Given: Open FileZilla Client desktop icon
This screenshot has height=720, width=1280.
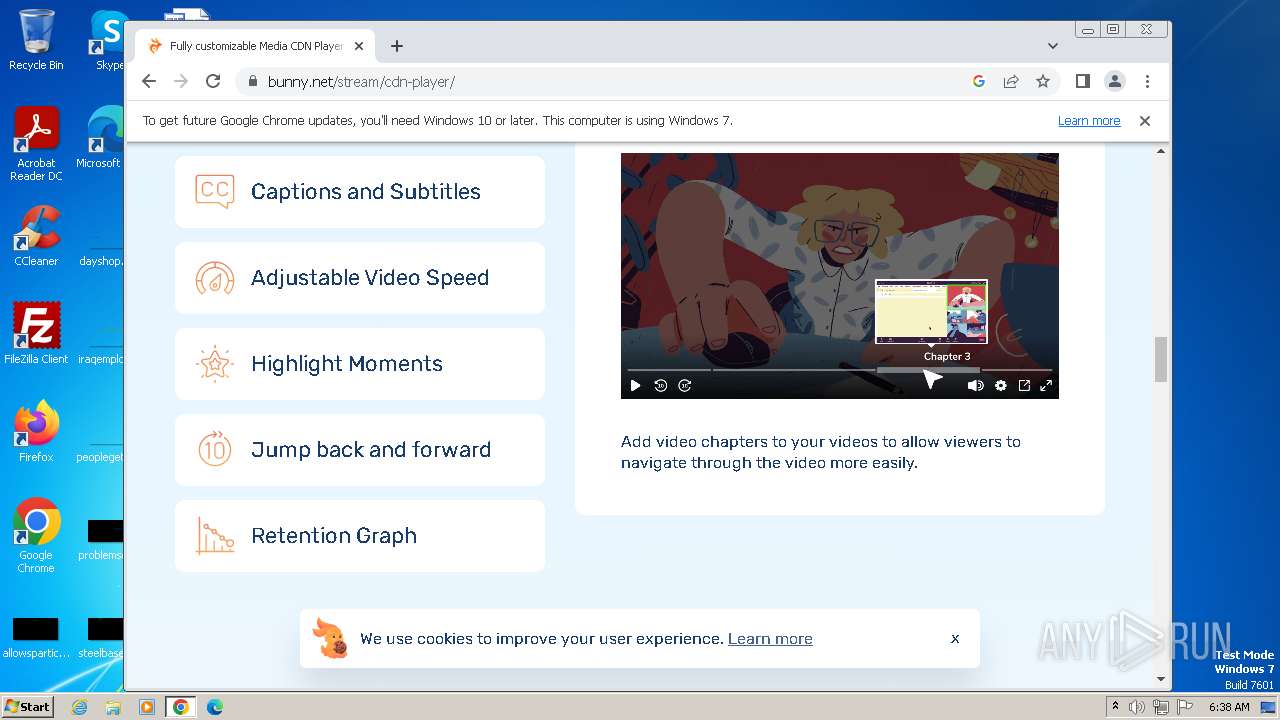Looking at the screenshot, I should tap(36, 334).
